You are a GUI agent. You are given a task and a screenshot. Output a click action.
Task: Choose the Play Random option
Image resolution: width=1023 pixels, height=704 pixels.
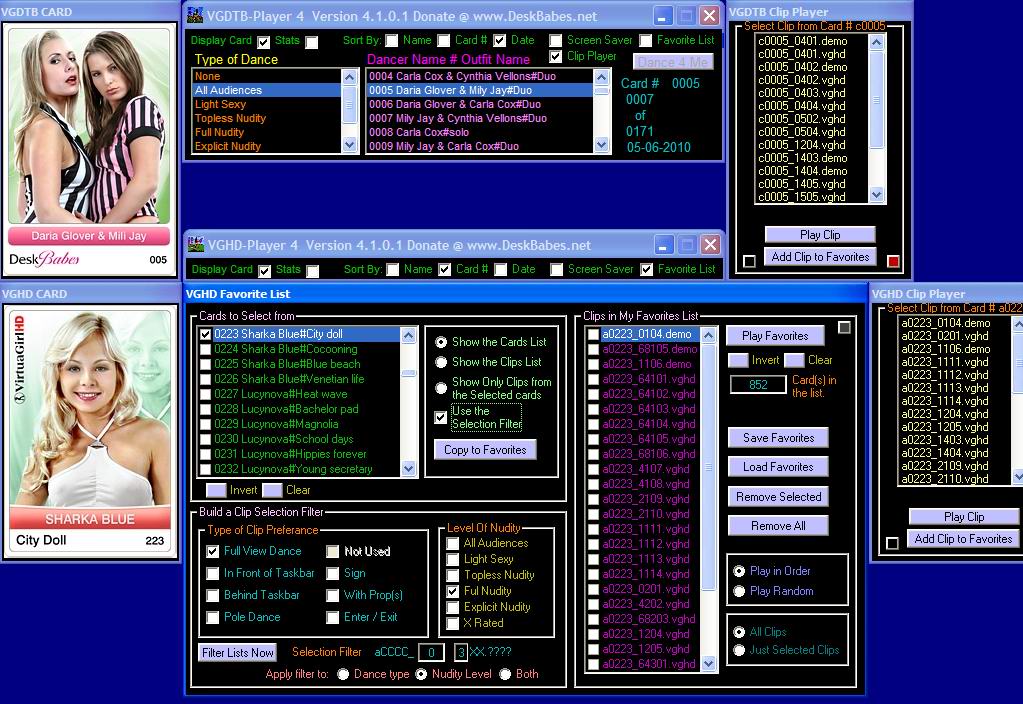739,591
